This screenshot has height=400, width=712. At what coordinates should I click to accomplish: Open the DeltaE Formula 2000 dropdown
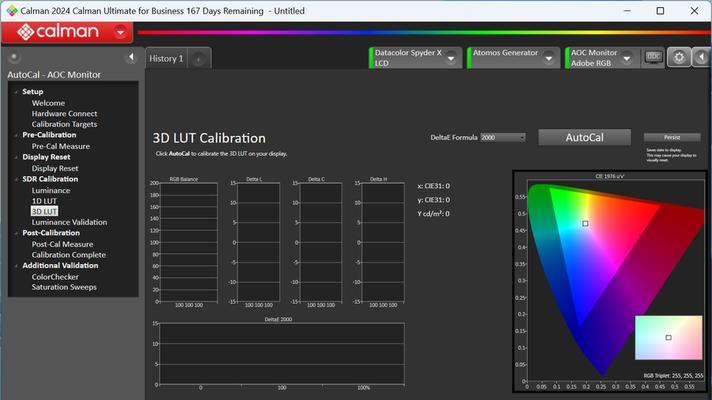[503, 137]
